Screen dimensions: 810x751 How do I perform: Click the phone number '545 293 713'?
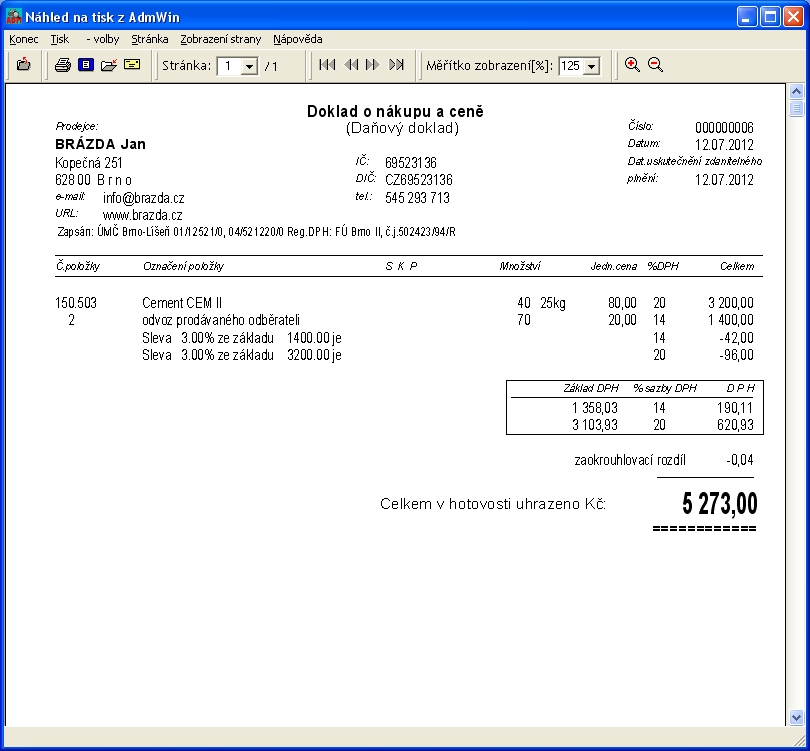point(417,197)
